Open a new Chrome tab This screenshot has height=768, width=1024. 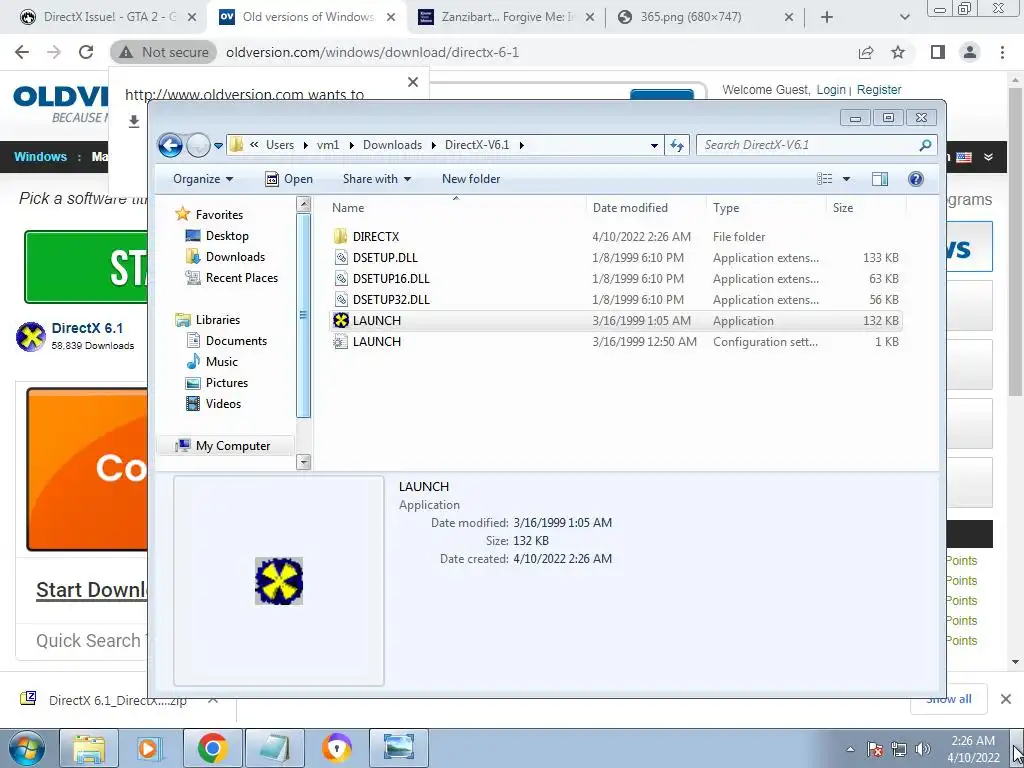(x=827, y=17)
